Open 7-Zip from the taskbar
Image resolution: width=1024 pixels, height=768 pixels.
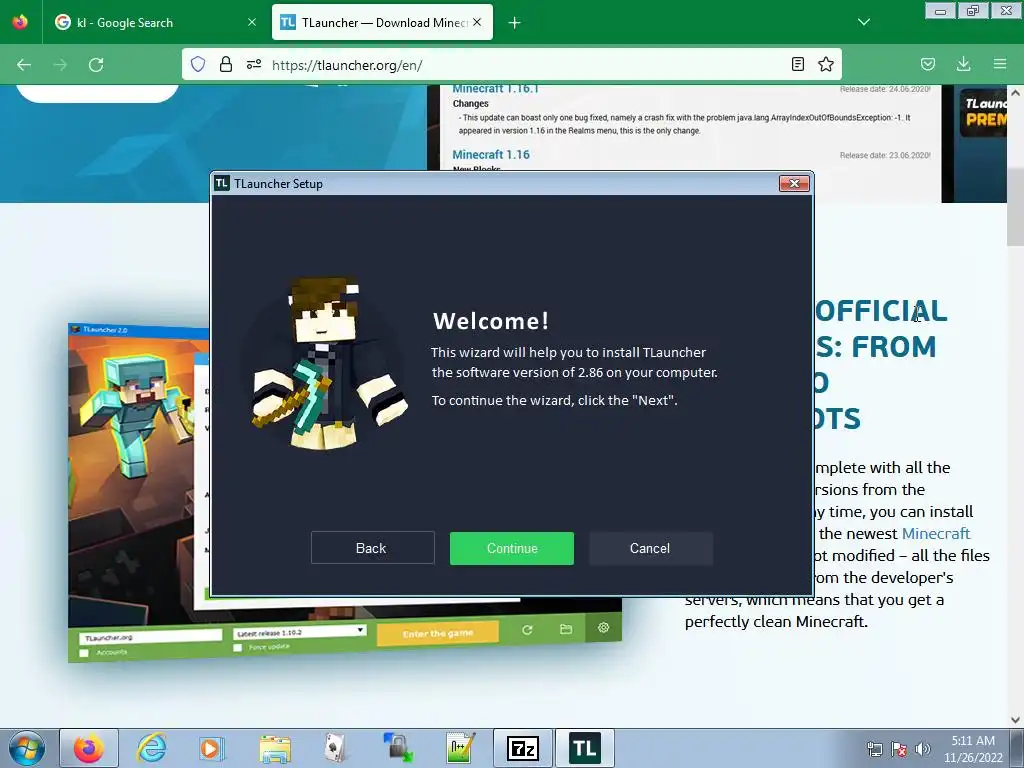click(x=522, y=748)
